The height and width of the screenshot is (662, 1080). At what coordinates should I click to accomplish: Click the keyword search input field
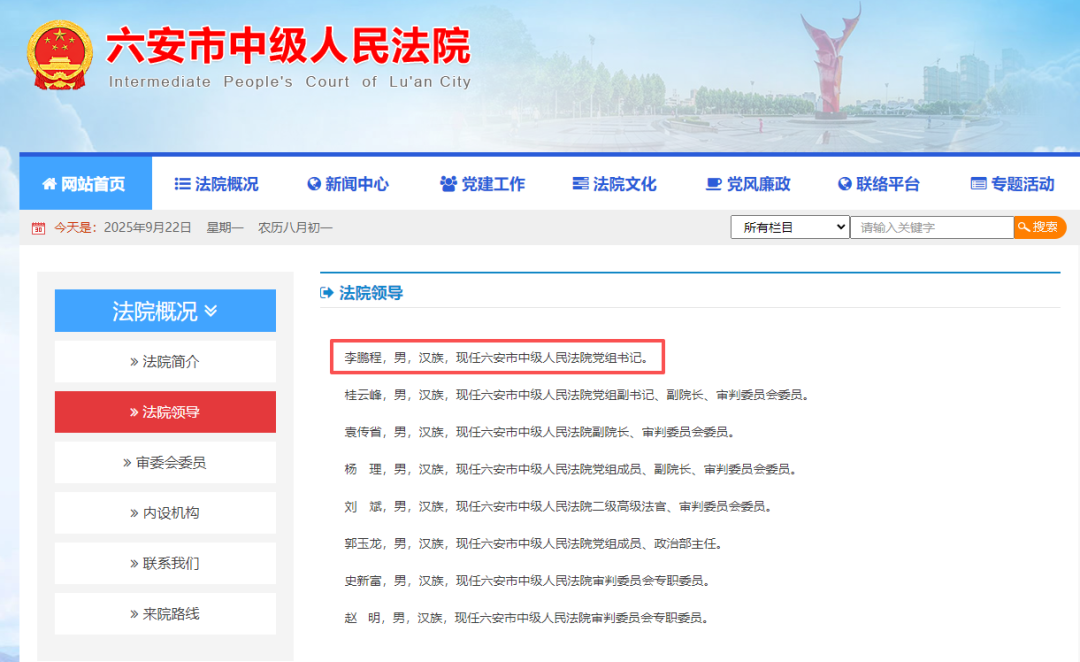click(931, 227)
